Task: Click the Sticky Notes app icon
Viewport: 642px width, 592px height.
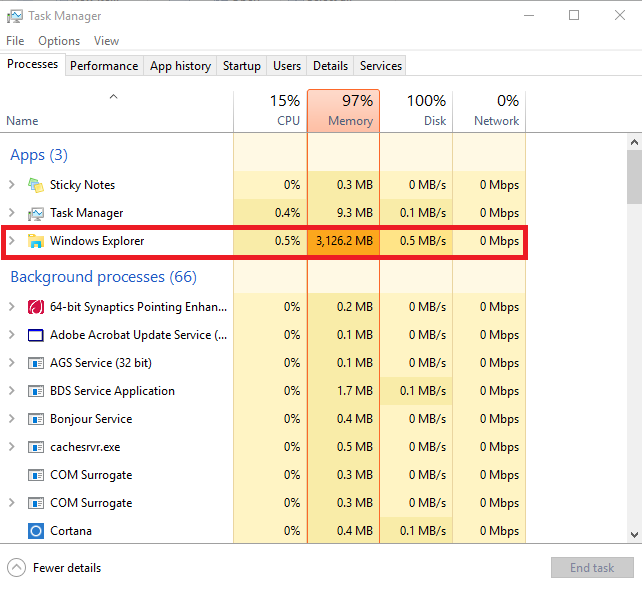Action: [x=36, y=185]
